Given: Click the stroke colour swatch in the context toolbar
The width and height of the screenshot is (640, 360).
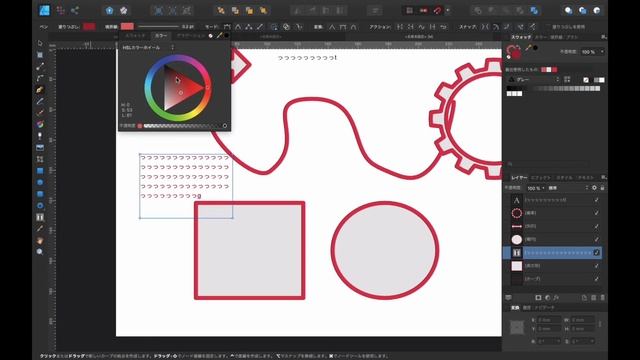Looking at the screenshot, I should (x=127, y=27).
